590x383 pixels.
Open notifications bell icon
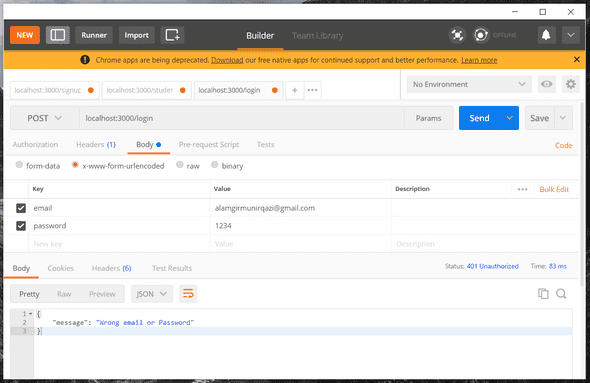pyautogui.click(x=546, y=35)
